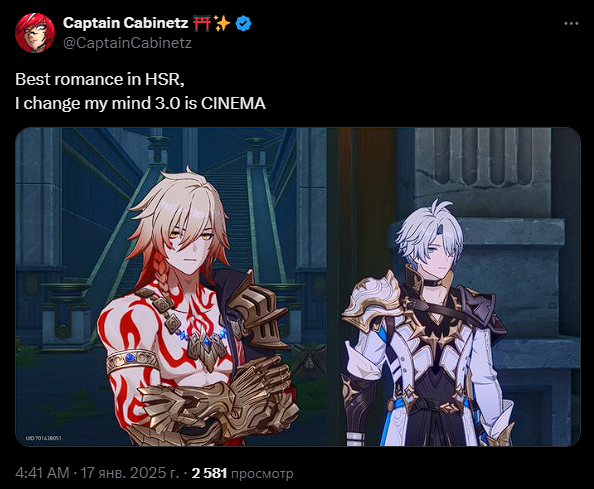Viewport: 594px width, 489px height.
Task: Open Captain Cabinetz's red-haired profile avatar
Action: [35, 33]
